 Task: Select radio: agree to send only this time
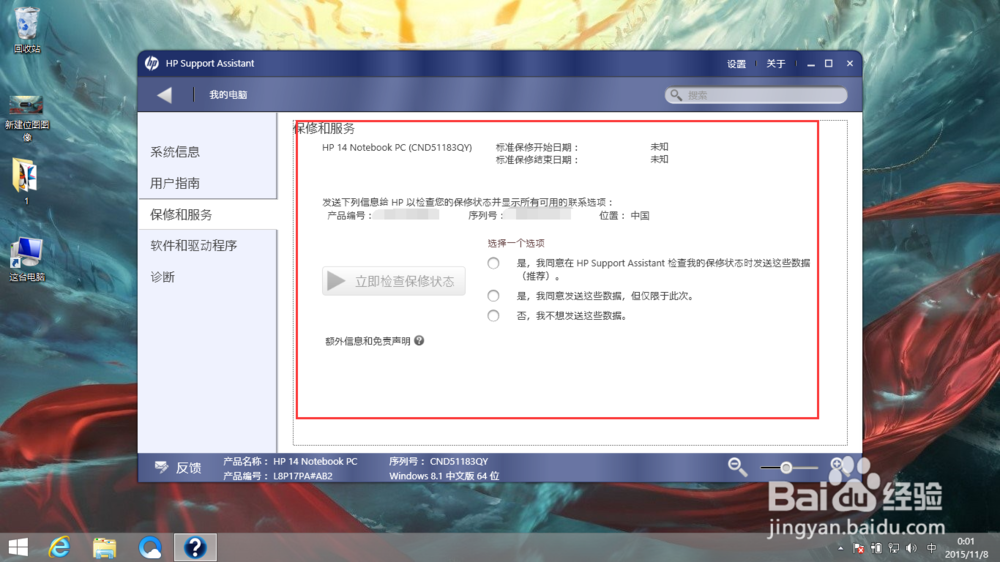(493, 295)
